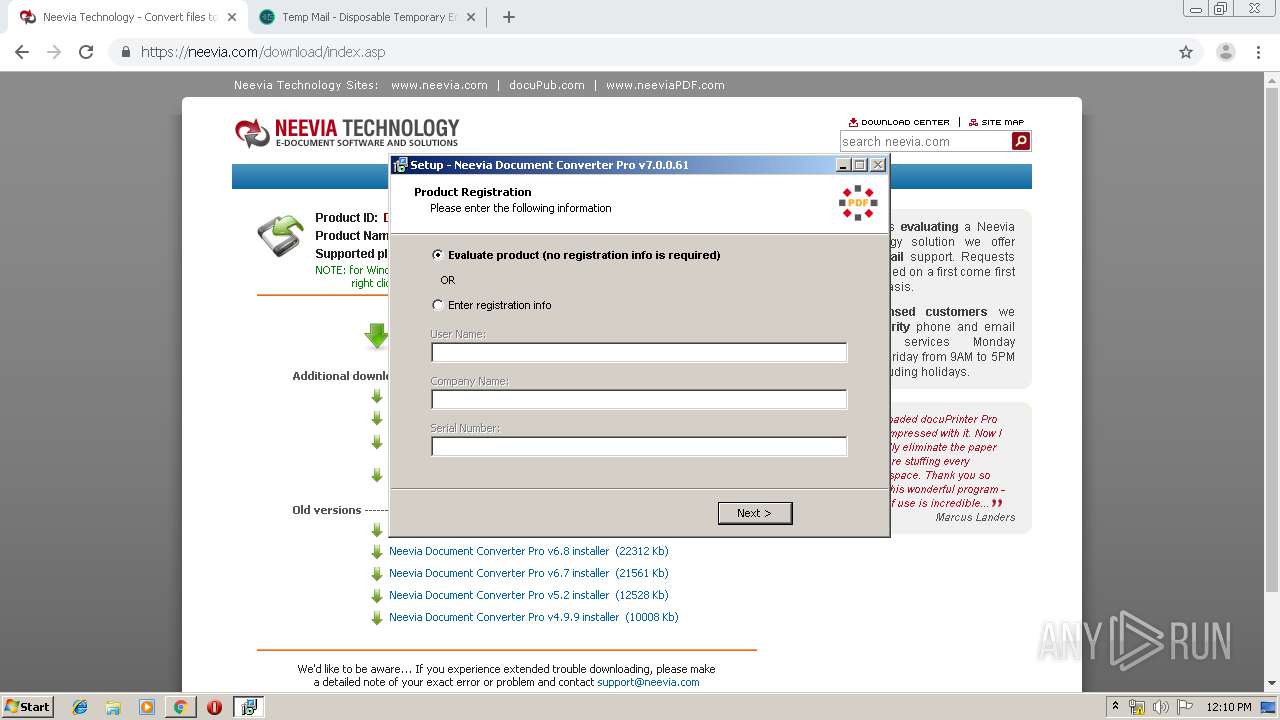Image resolution: width=1280 pixels, height=720 pixels.
Task: Email support@neevia.com link
Action: click(x=648, y=682)
